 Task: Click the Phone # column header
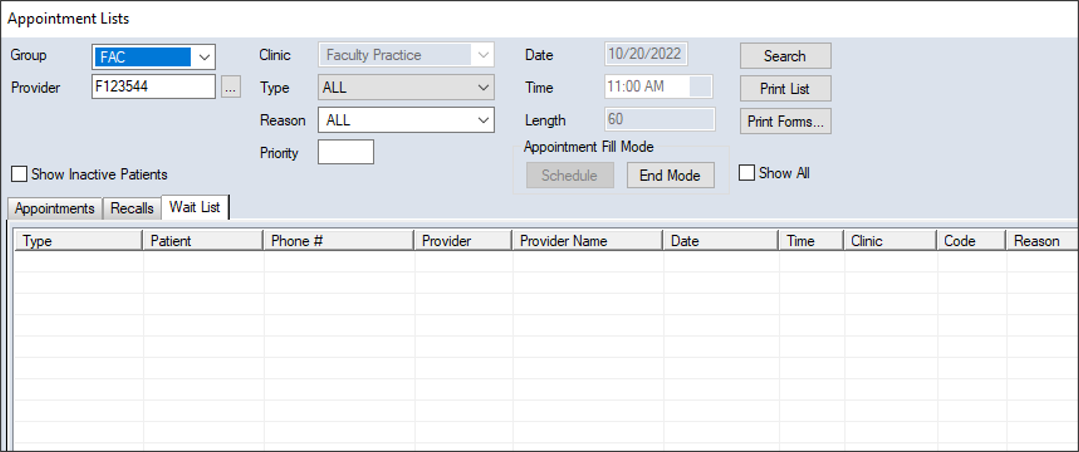[339, 241]
